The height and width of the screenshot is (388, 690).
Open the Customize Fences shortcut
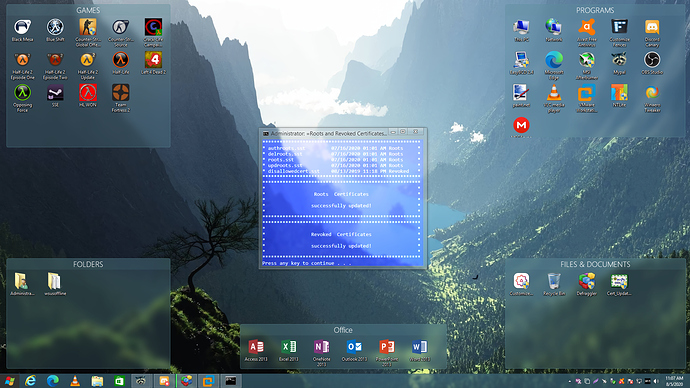pos(619,32)
